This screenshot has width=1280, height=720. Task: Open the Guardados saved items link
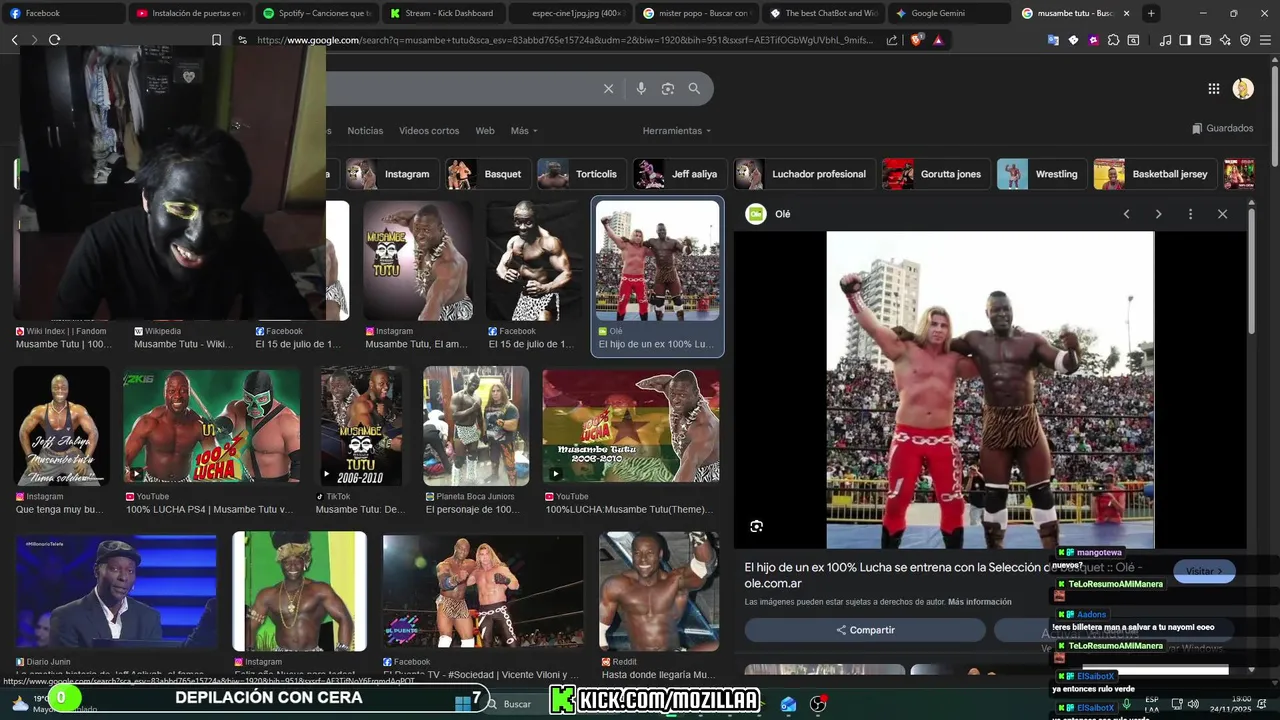(x=1222, y=128)
